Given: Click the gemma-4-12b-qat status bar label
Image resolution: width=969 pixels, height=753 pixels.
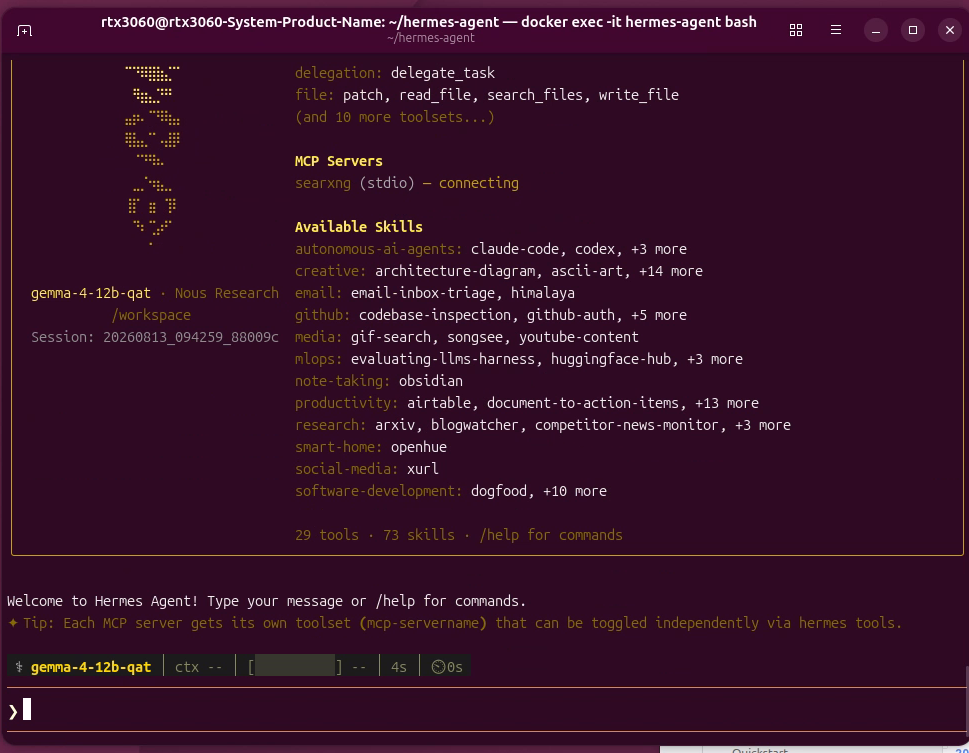Looking at the screenshot, I should pyautogui.click(x=91, y=666).
